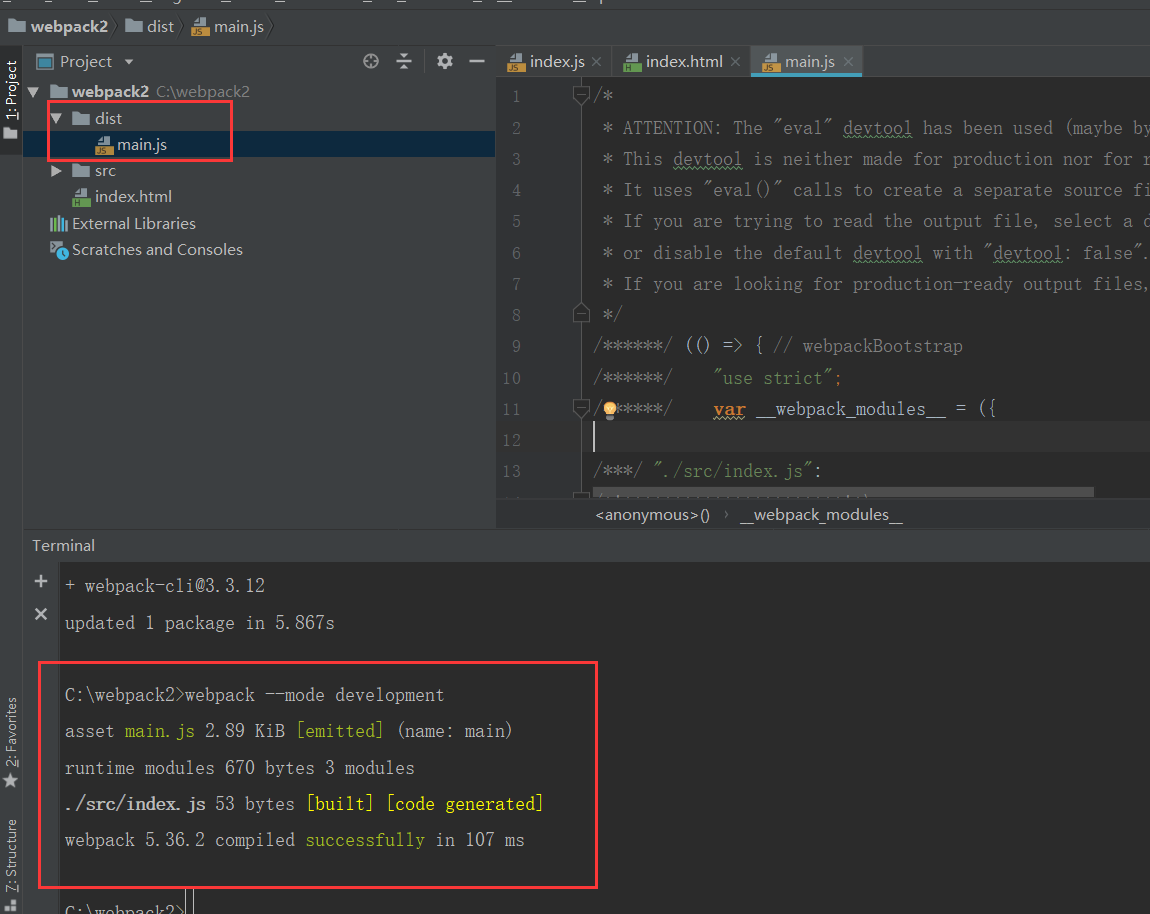
Task: Open the Project panel settings gear
Action: coord(444,61)
